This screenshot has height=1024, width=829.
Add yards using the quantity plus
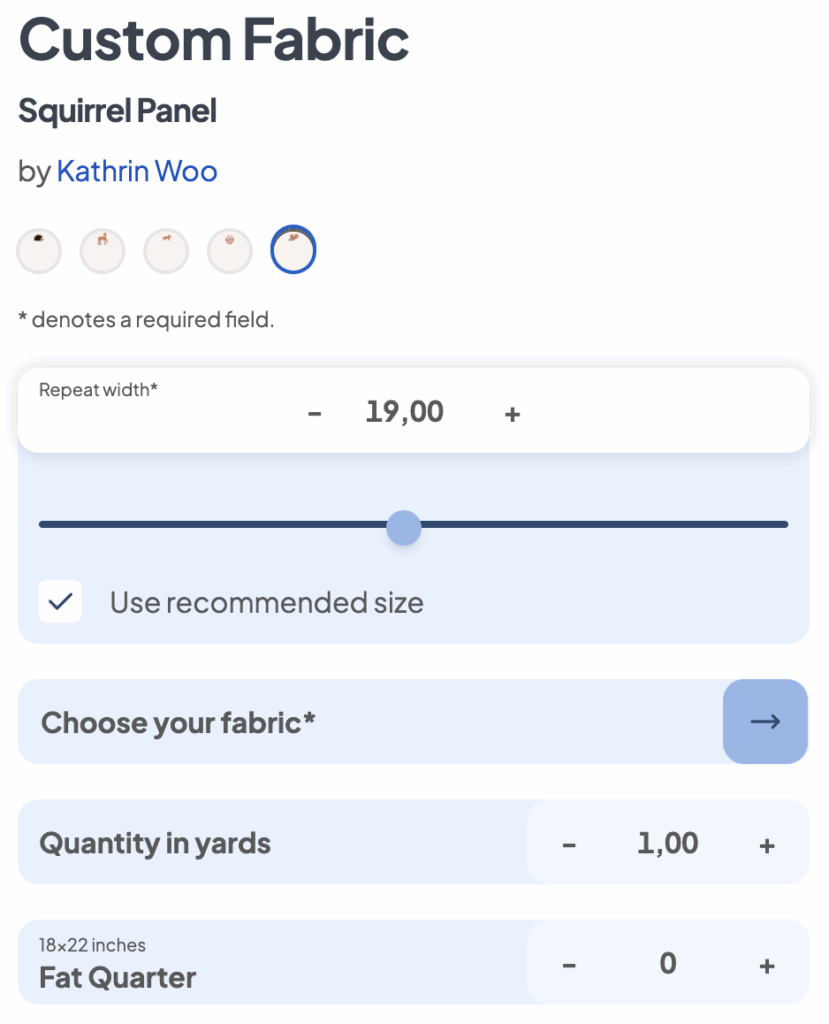coord(767,846)
